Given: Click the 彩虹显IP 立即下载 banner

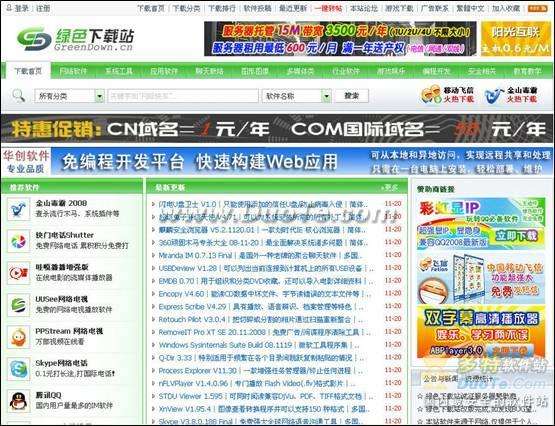Looking at the screenshot, I should (x=481, y=224).
